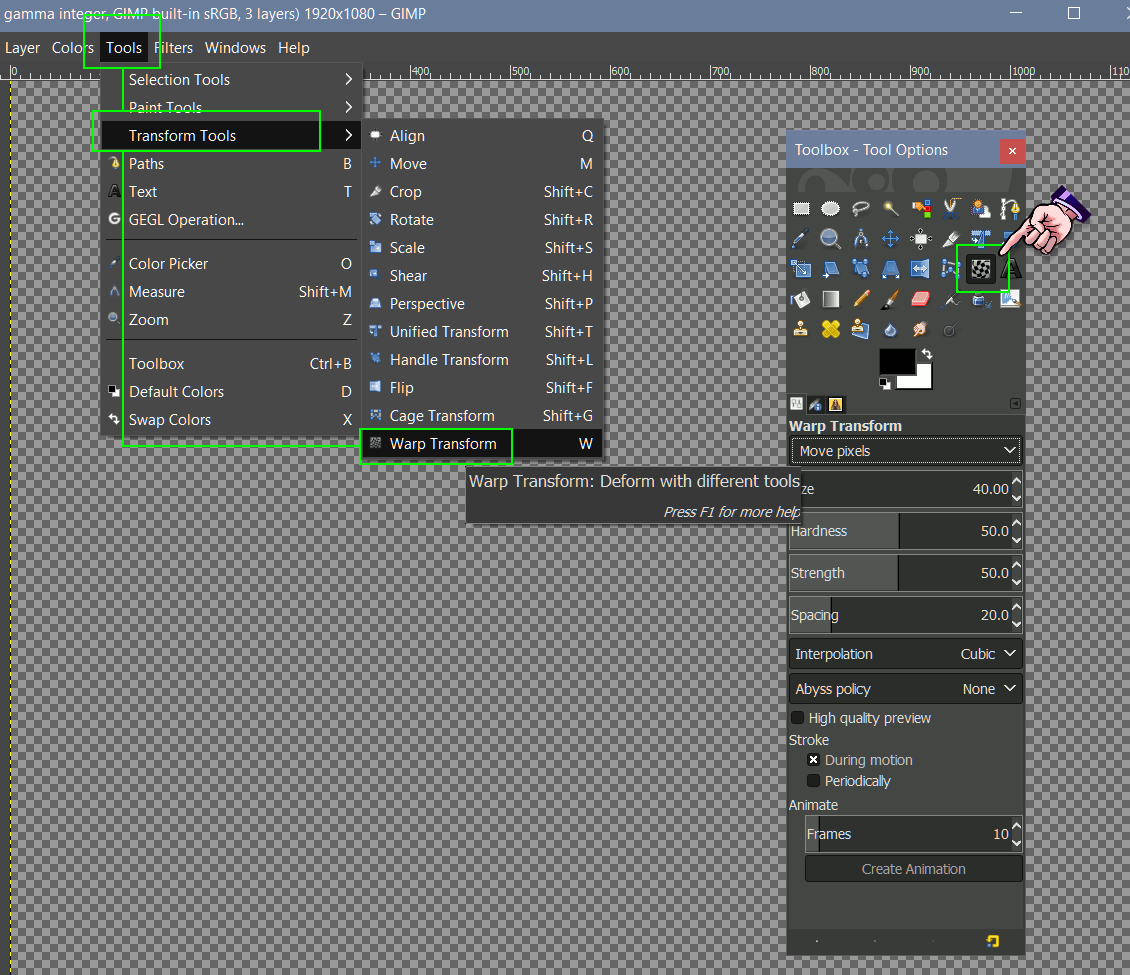Select the Align tool icon in Toolbox

point(920,239)
